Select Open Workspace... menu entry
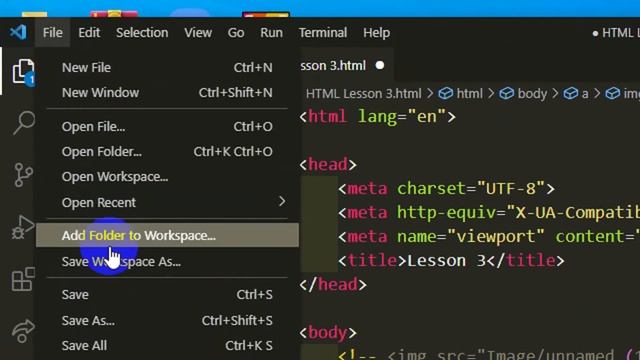640x360 pixels. [167, 177]
